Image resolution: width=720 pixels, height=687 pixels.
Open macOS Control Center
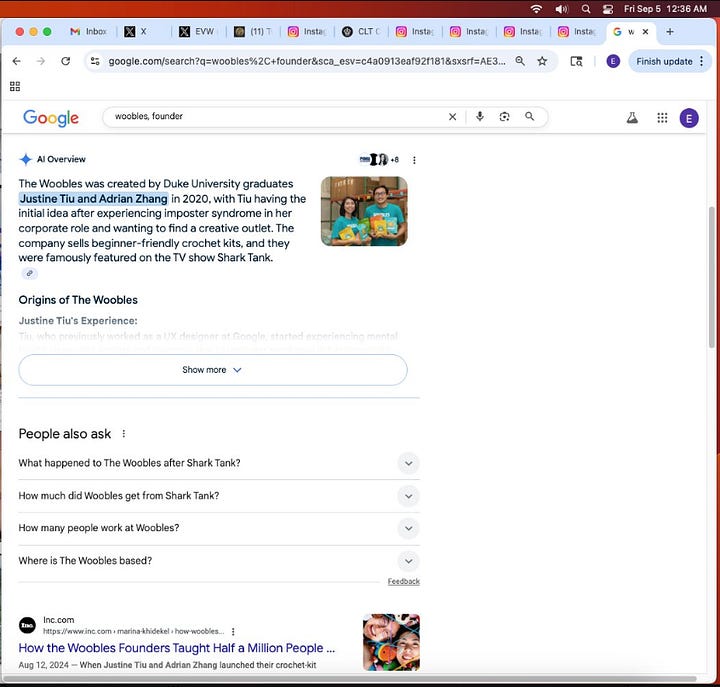click(x=608, y=9)
